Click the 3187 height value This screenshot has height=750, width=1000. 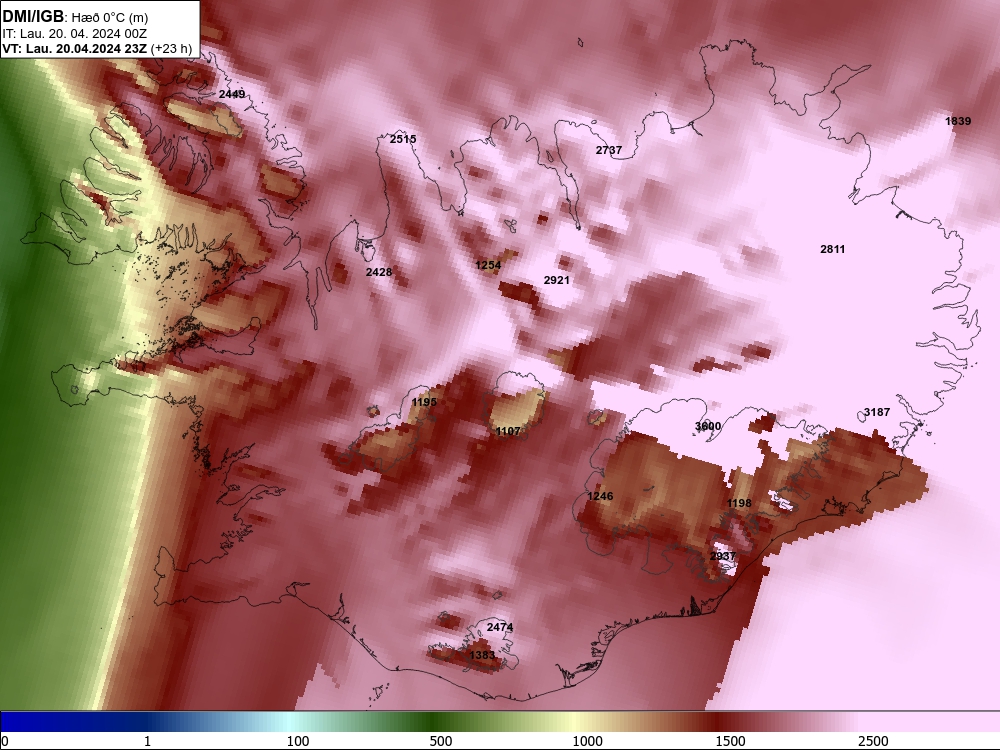877,412
